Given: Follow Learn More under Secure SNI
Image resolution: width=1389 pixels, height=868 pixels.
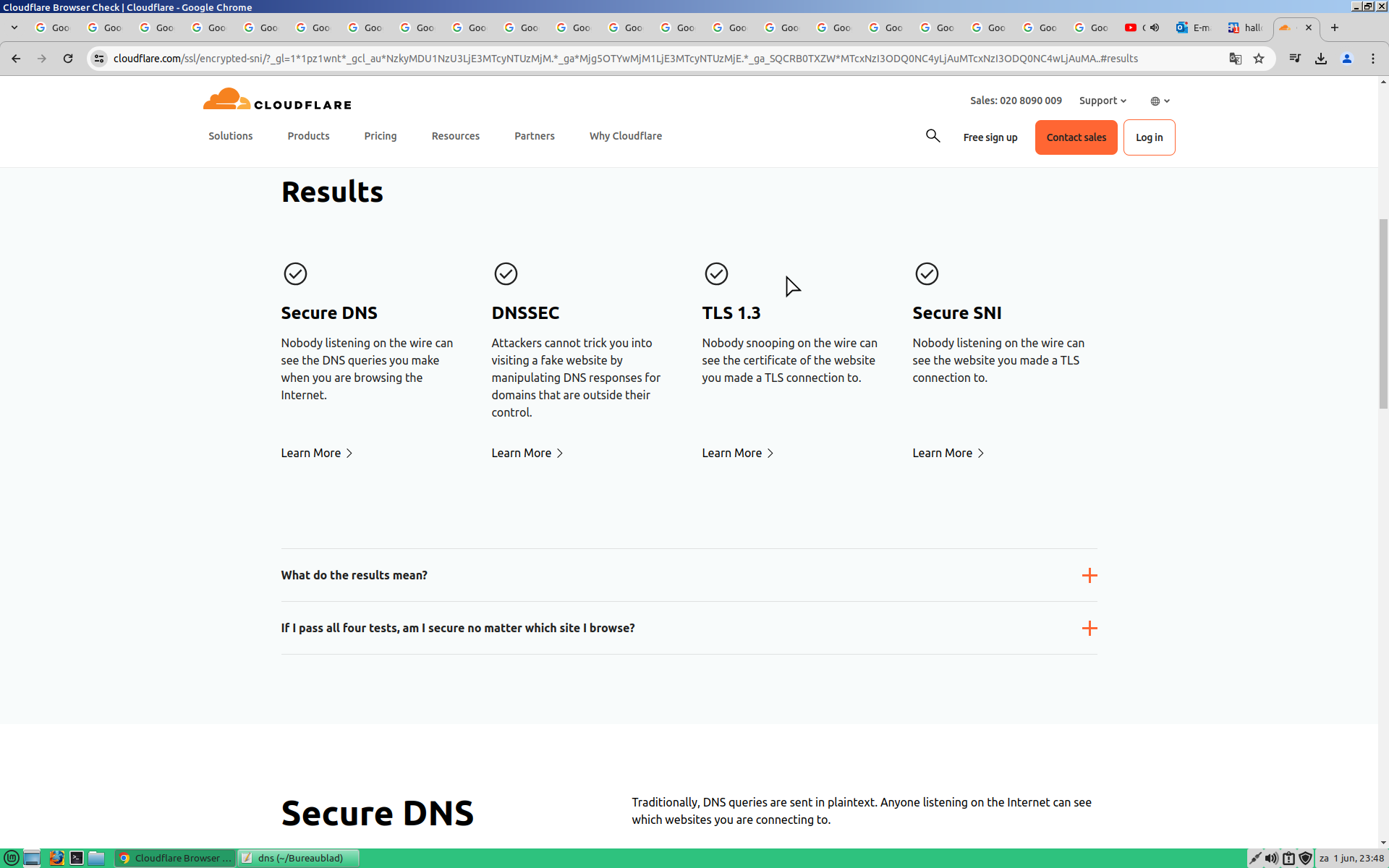Looking at the screenshot, I should (948, 453).
